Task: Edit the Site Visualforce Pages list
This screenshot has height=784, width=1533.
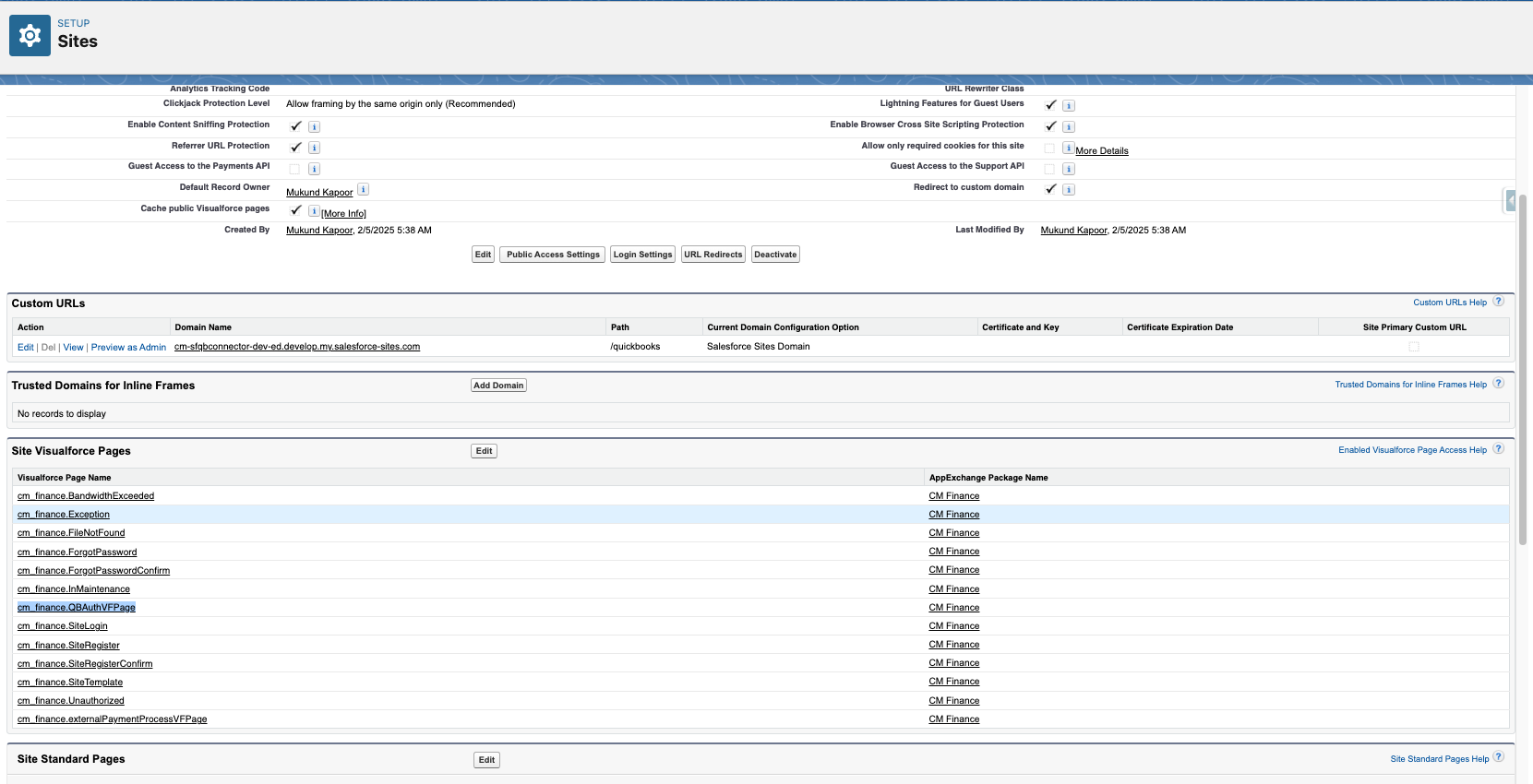Action: tap(485, 451)
